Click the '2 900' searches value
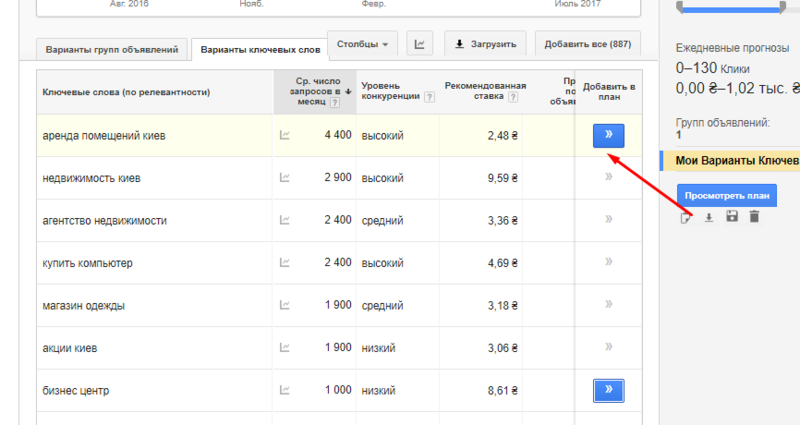Viewport: 800px width, 425px height. tap(338, 178)
